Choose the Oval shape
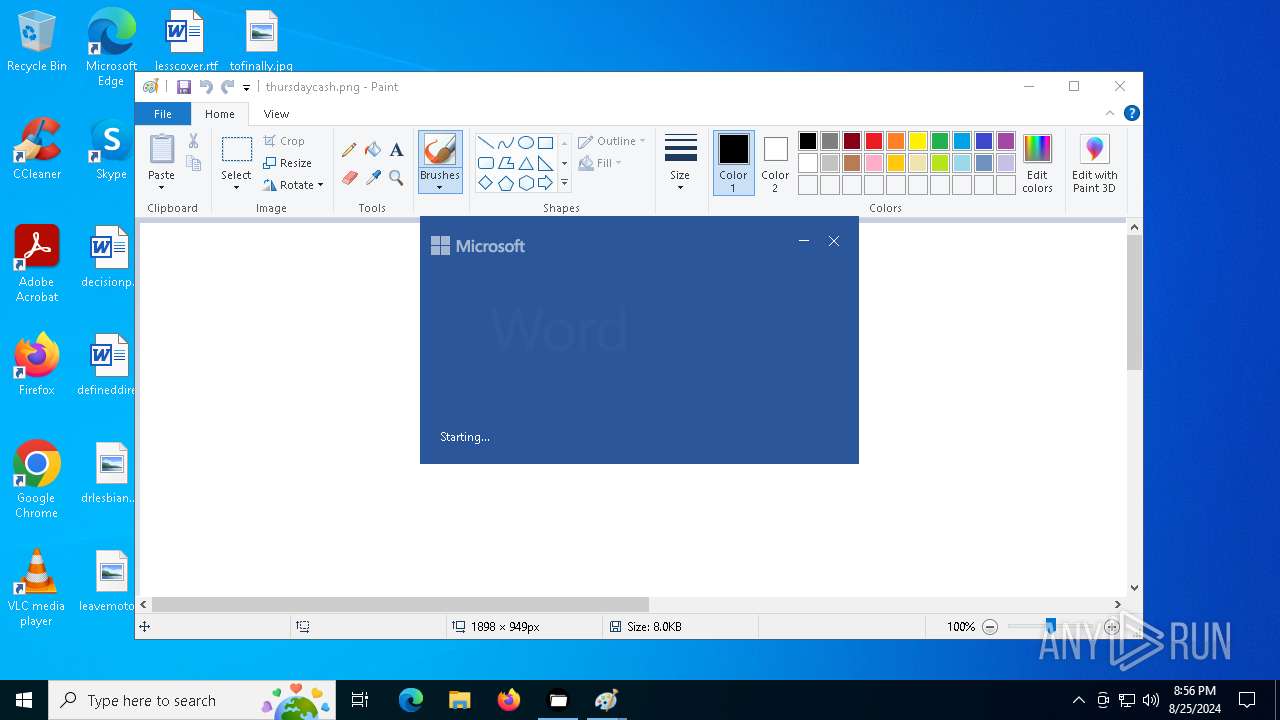Screen dimensions: 1280x720 pos(525,143)
